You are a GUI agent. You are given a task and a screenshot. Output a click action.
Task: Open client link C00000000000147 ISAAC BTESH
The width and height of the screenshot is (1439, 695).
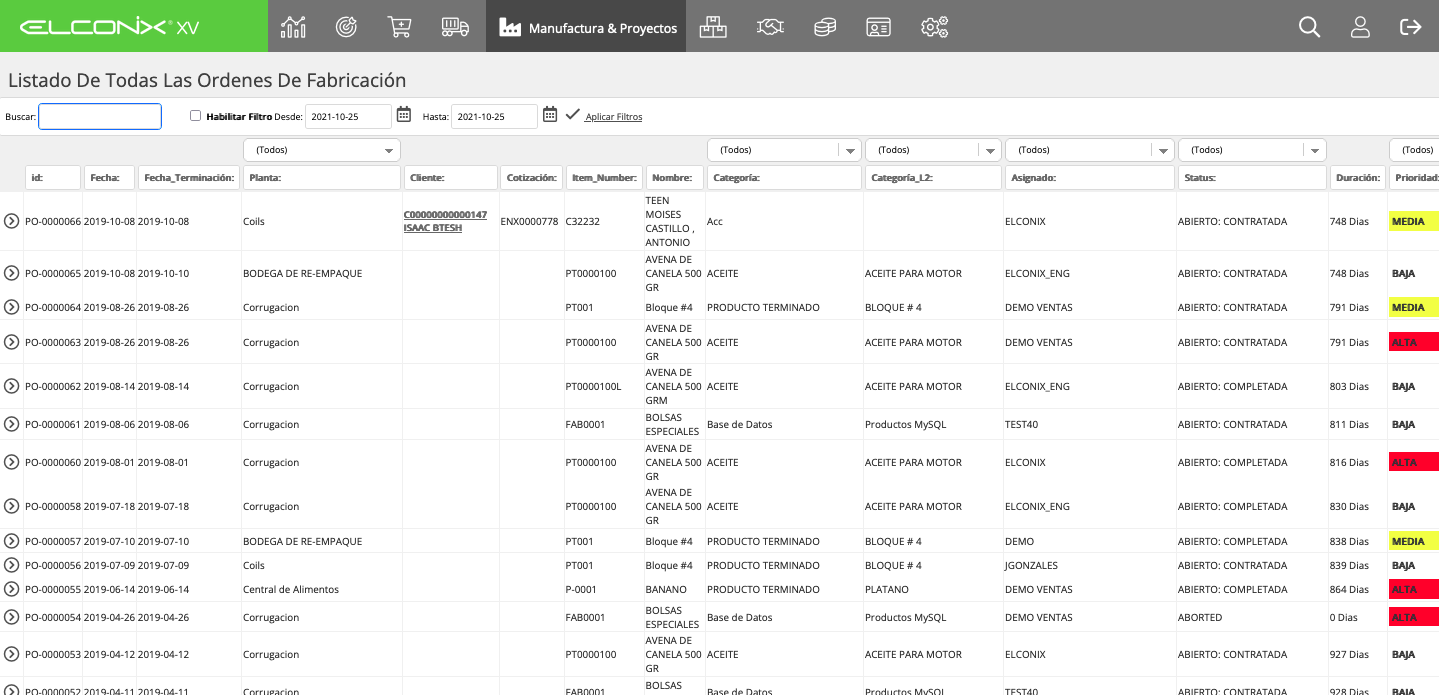[445, 221]
